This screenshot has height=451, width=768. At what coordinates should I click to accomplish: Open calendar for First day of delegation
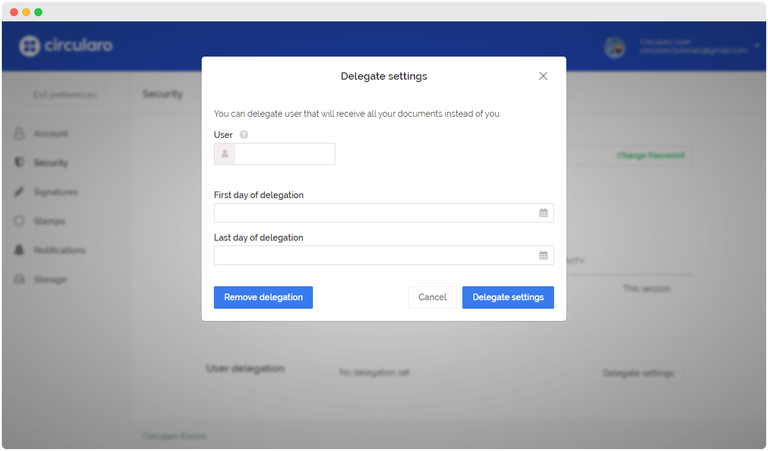click(543, 213)
